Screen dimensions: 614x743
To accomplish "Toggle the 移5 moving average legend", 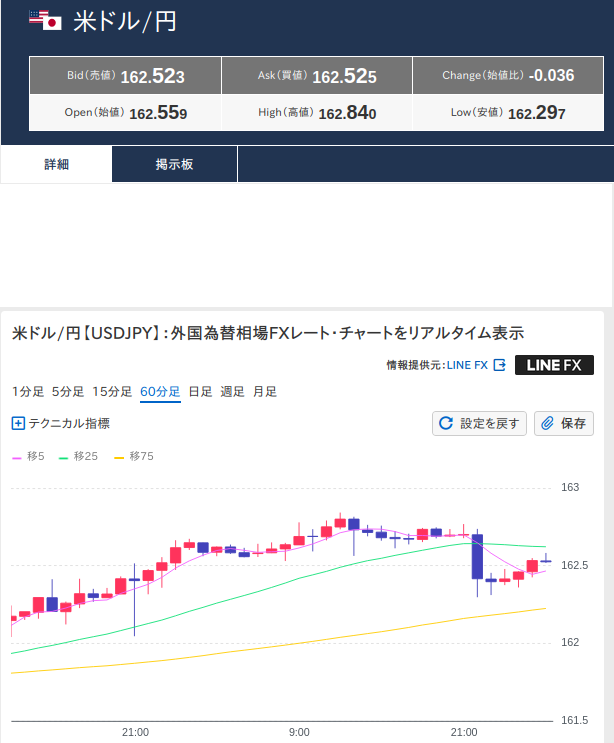I will 28,456.
